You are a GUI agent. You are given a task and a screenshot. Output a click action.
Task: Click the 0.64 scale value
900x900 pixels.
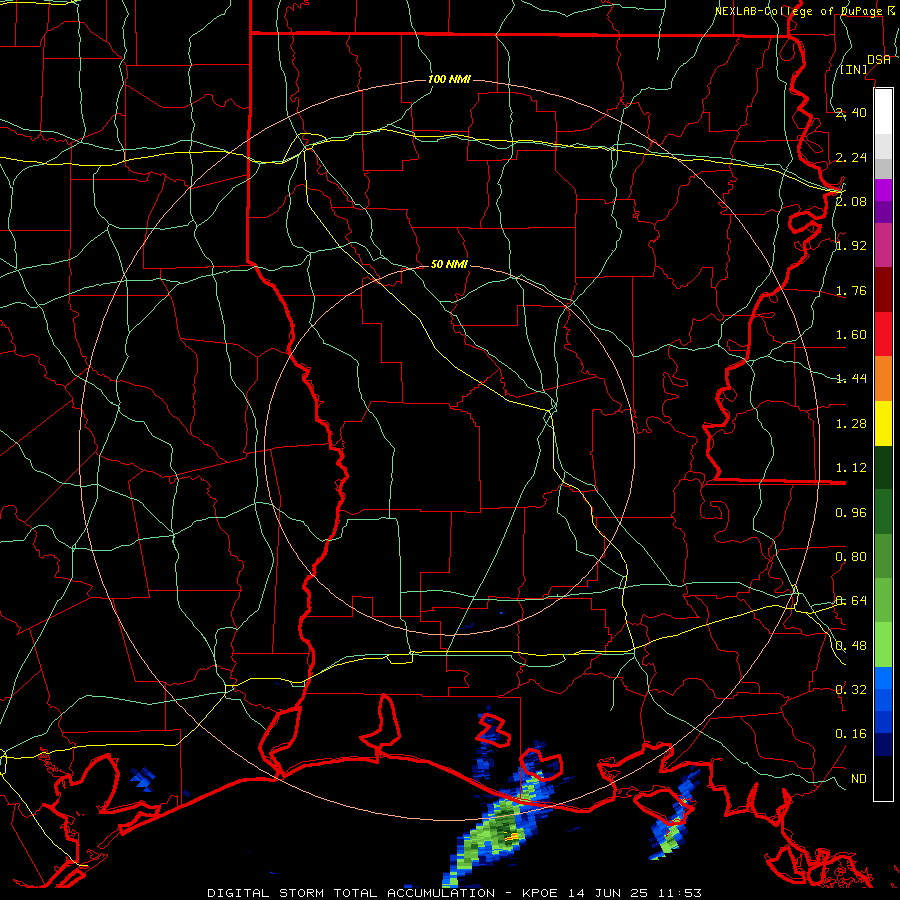851,601
